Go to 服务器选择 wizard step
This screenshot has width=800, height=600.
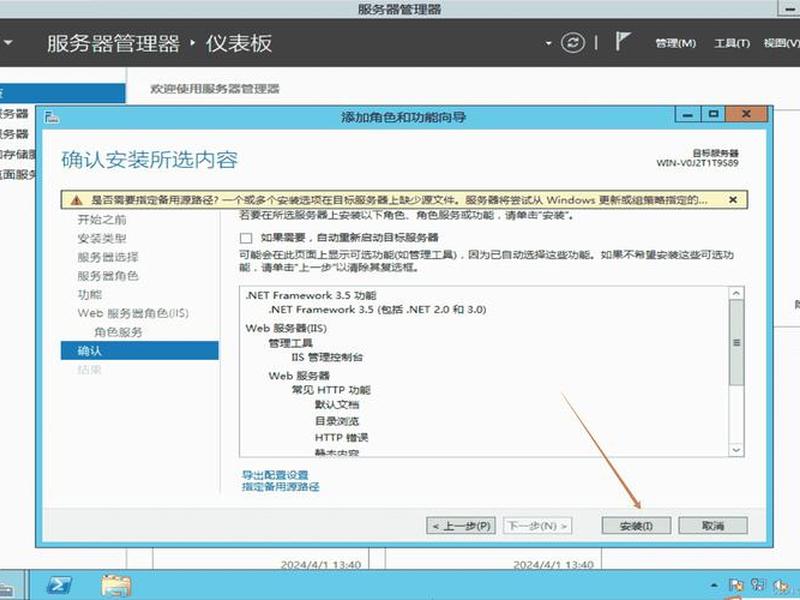[x=108, y=257]
